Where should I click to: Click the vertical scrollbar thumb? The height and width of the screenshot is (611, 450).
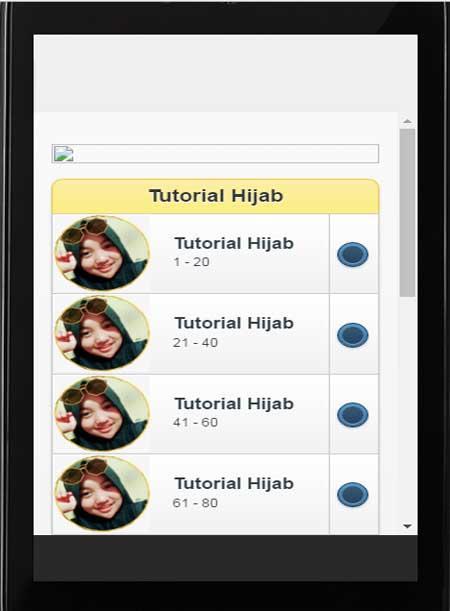tap(407, 213)
